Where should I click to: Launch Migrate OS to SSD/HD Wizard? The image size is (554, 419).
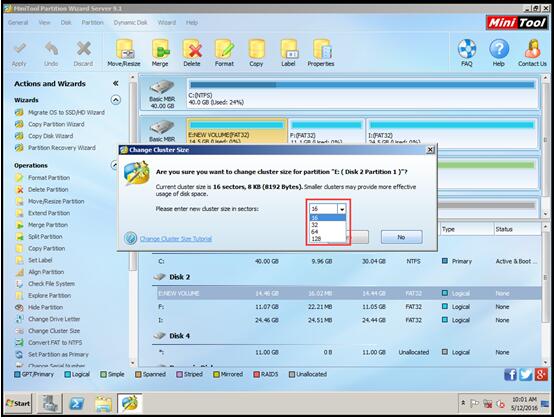click(x=66, y=112)
